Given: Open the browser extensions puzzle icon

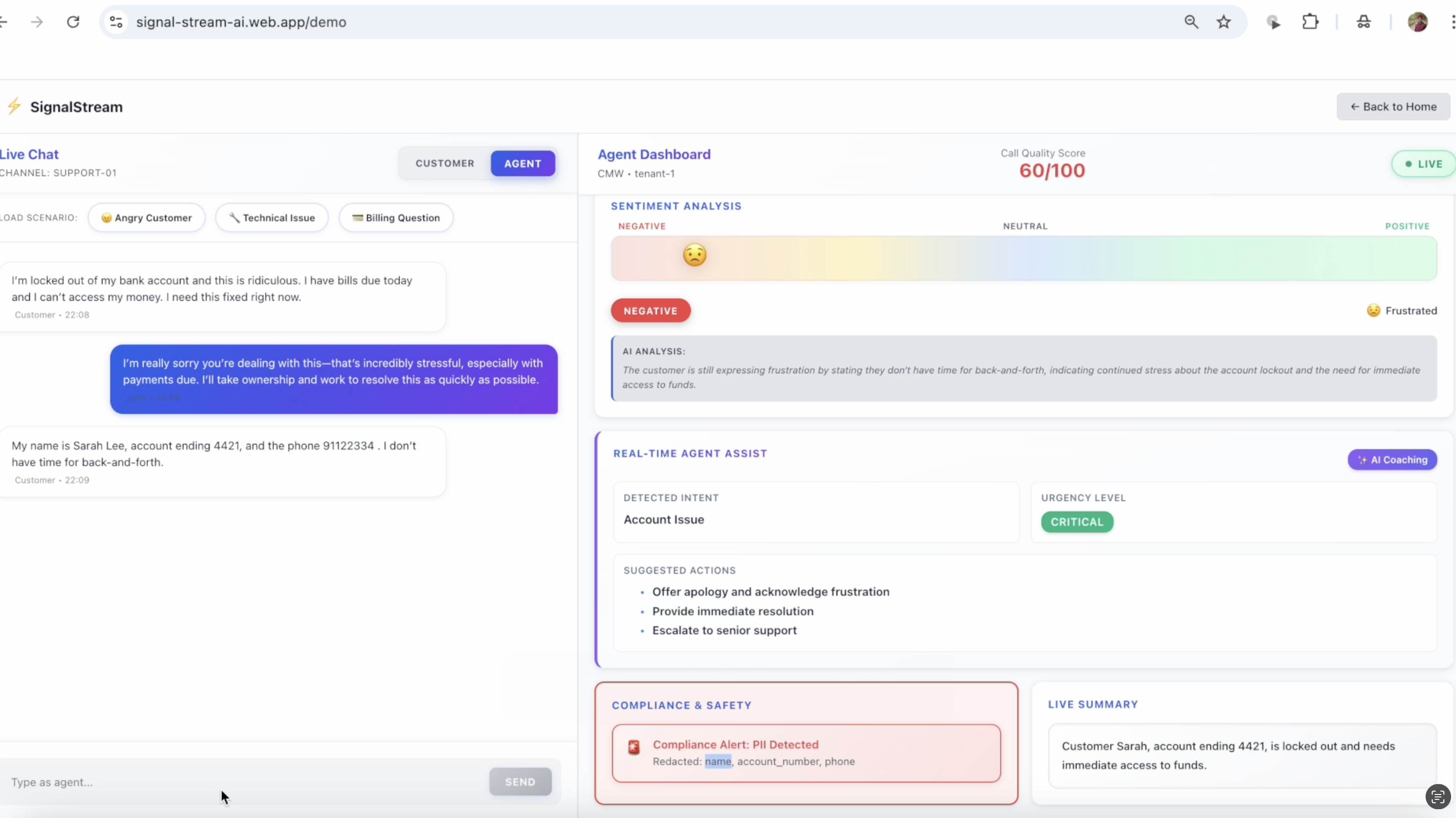Looking at the screenshot, I should tap(1310, 22).
